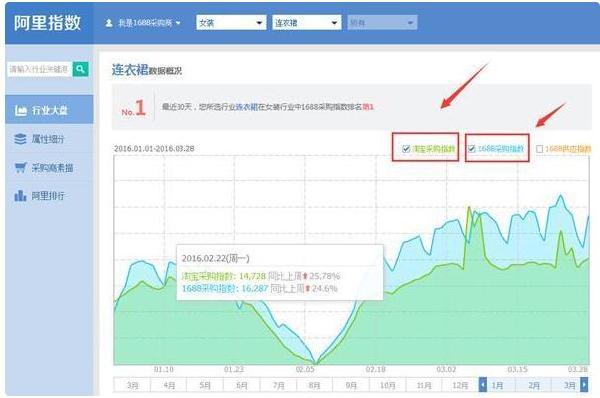Image resolution: width=600 pixels, height=398 pixels.
Task: Open the 阿里排行 sidebar menu item
Action: [49, 196]
